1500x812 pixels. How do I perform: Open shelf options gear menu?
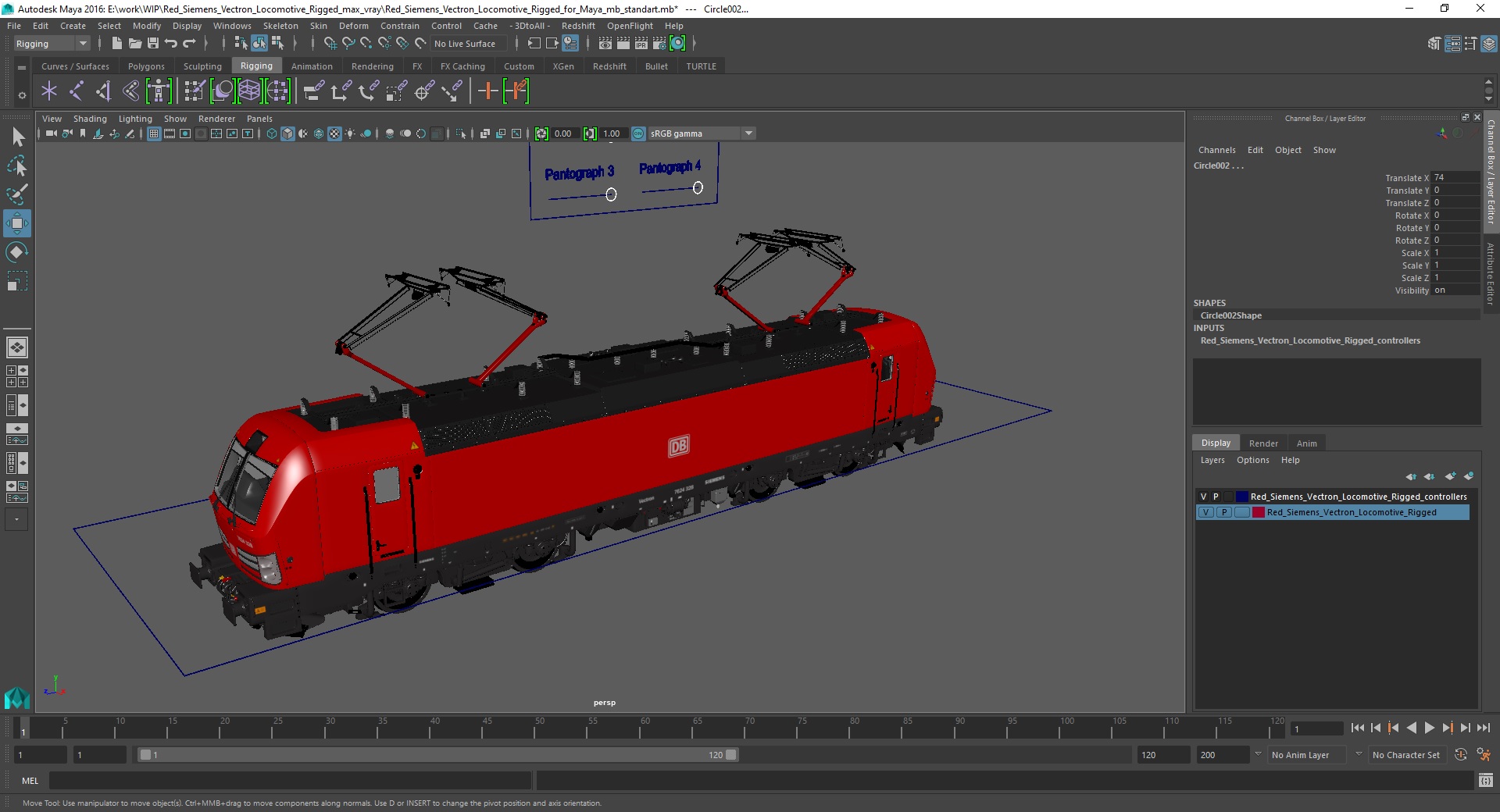pos(22,95)
